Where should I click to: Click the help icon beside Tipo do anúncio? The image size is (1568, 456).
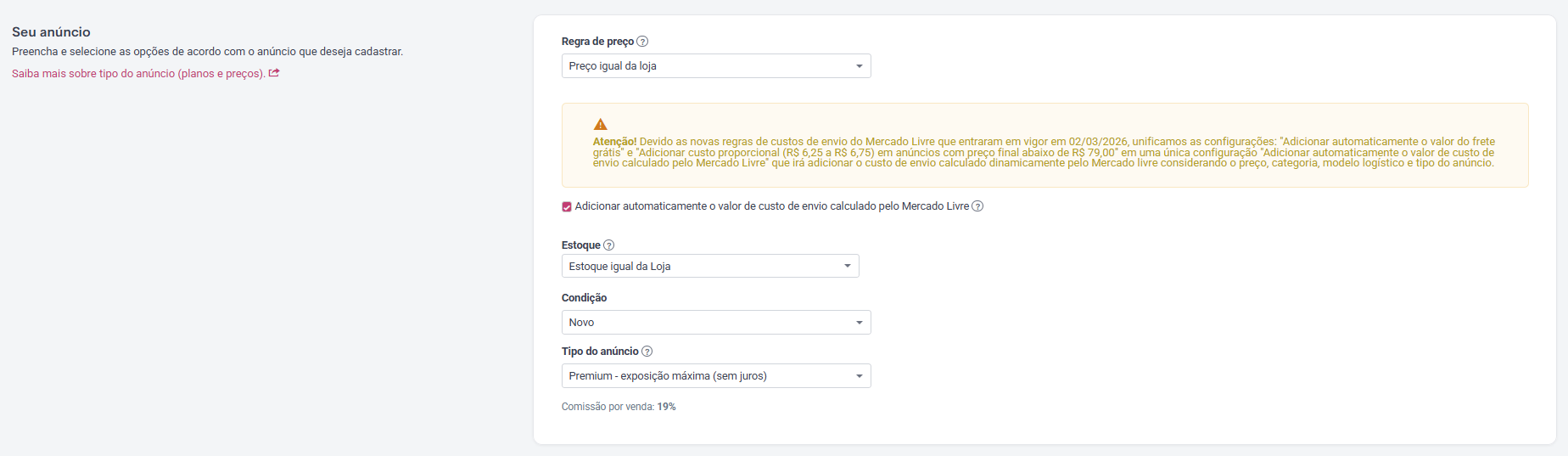point(647,352)
